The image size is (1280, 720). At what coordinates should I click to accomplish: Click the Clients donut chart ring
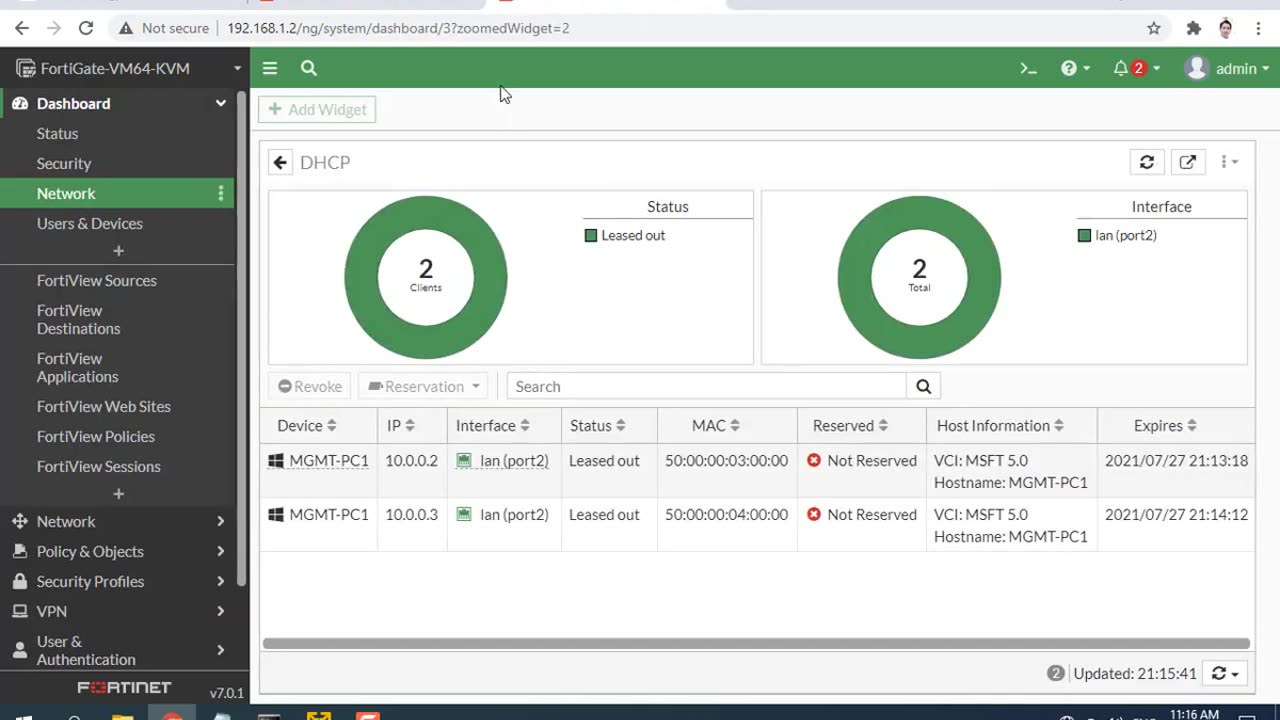point(361,277)
